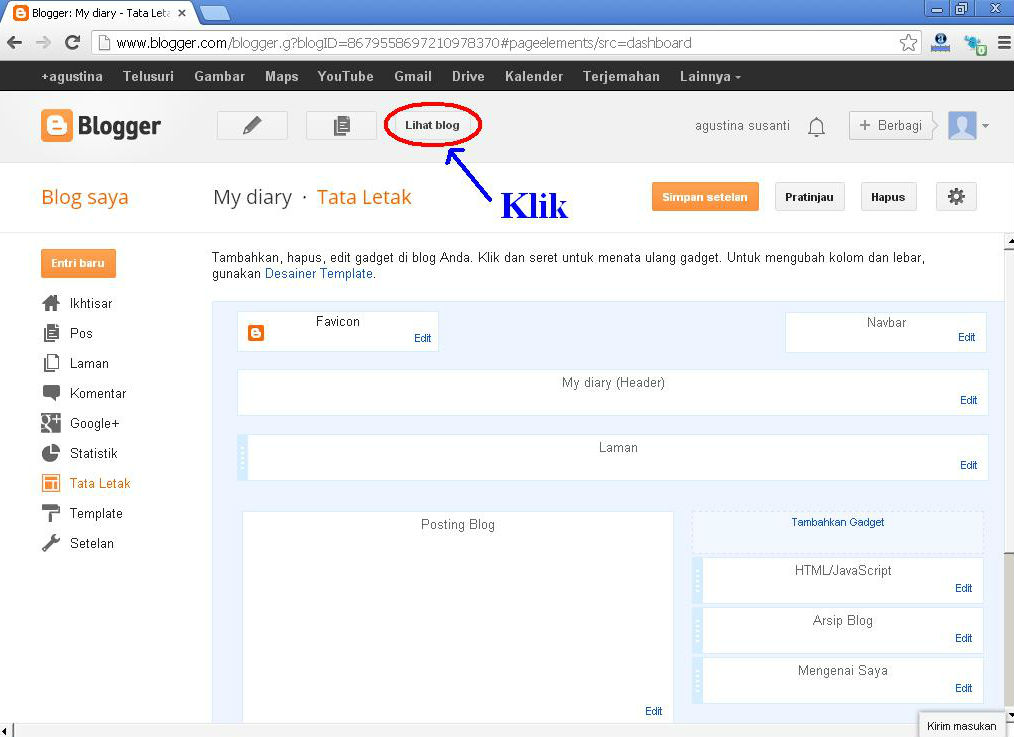Edit the Favicon gadget
1014x737 pixels.
coord(422,338)
